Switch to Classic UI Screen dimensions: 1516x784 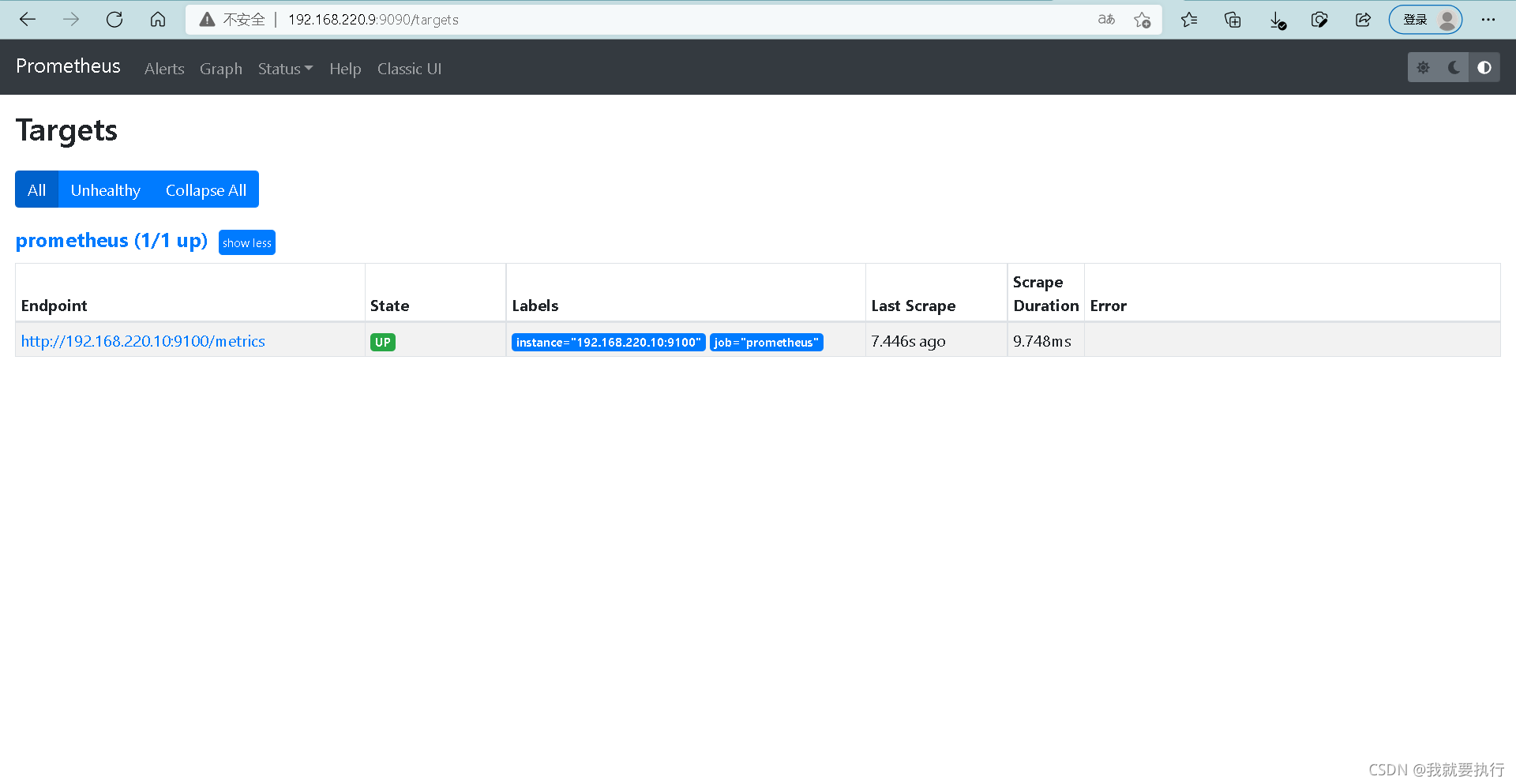[x=409, y=69]
